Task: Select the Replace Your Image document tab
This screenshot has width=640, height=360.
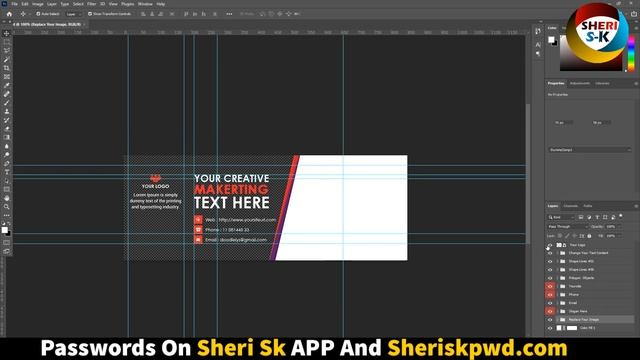Action: point(47,24)
